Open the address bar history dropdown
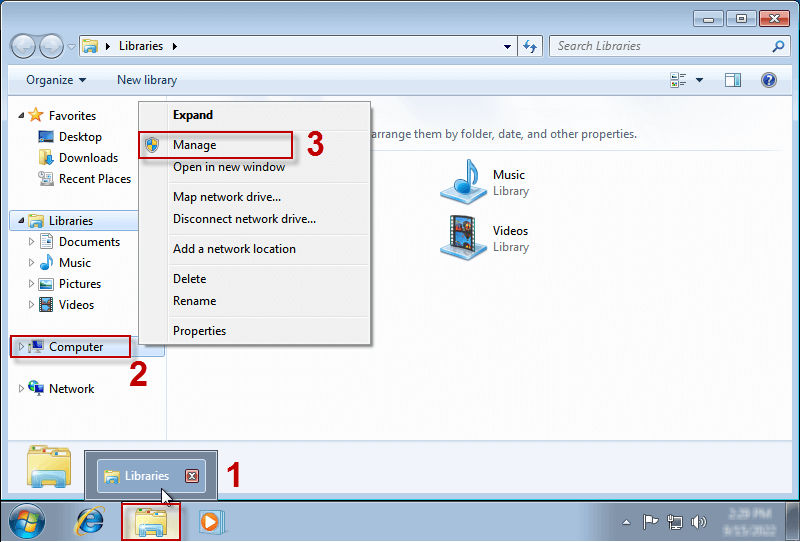This screenshot has width=800, height=542. 507,46
